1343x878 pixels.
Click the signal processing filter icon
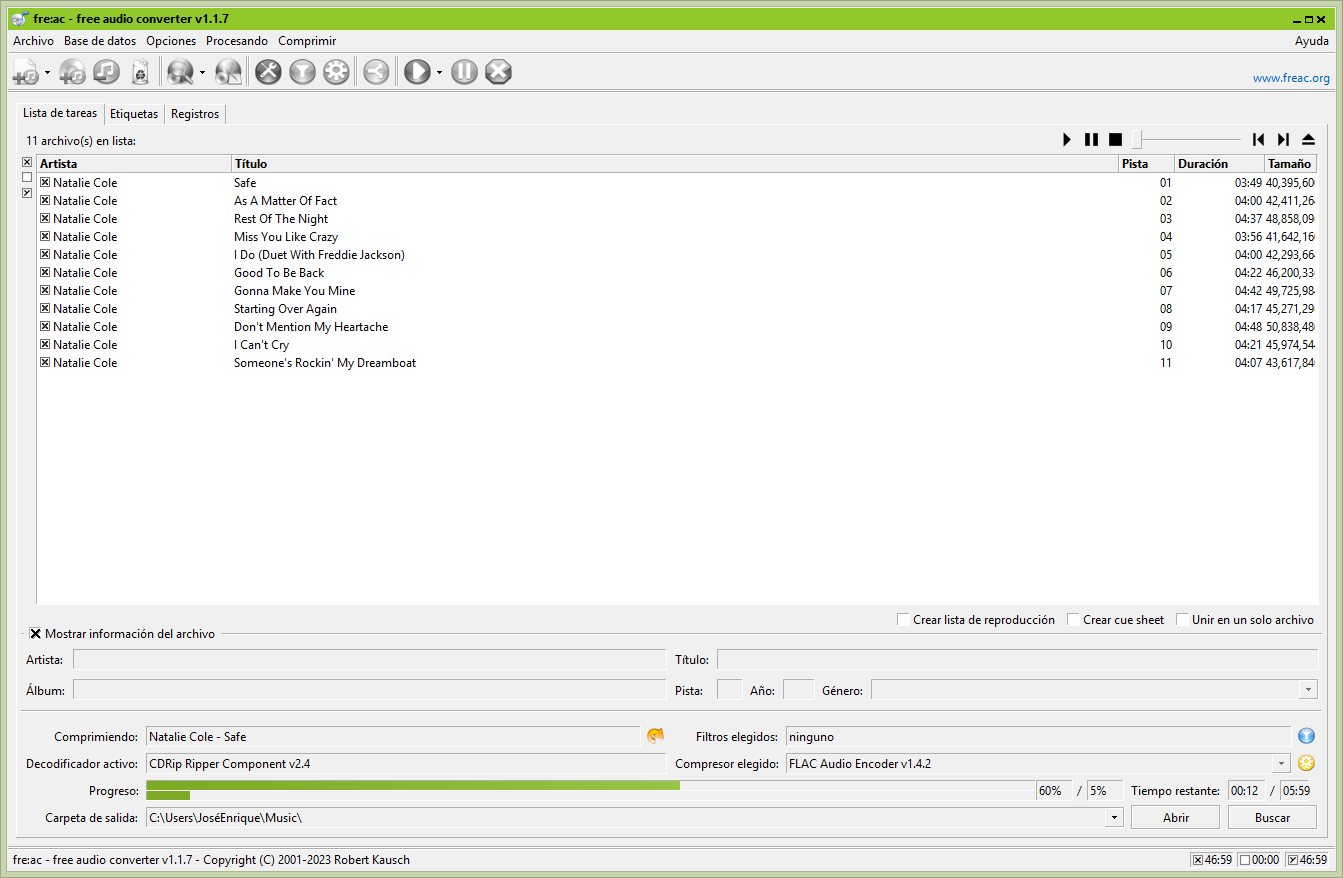(302, 72)
